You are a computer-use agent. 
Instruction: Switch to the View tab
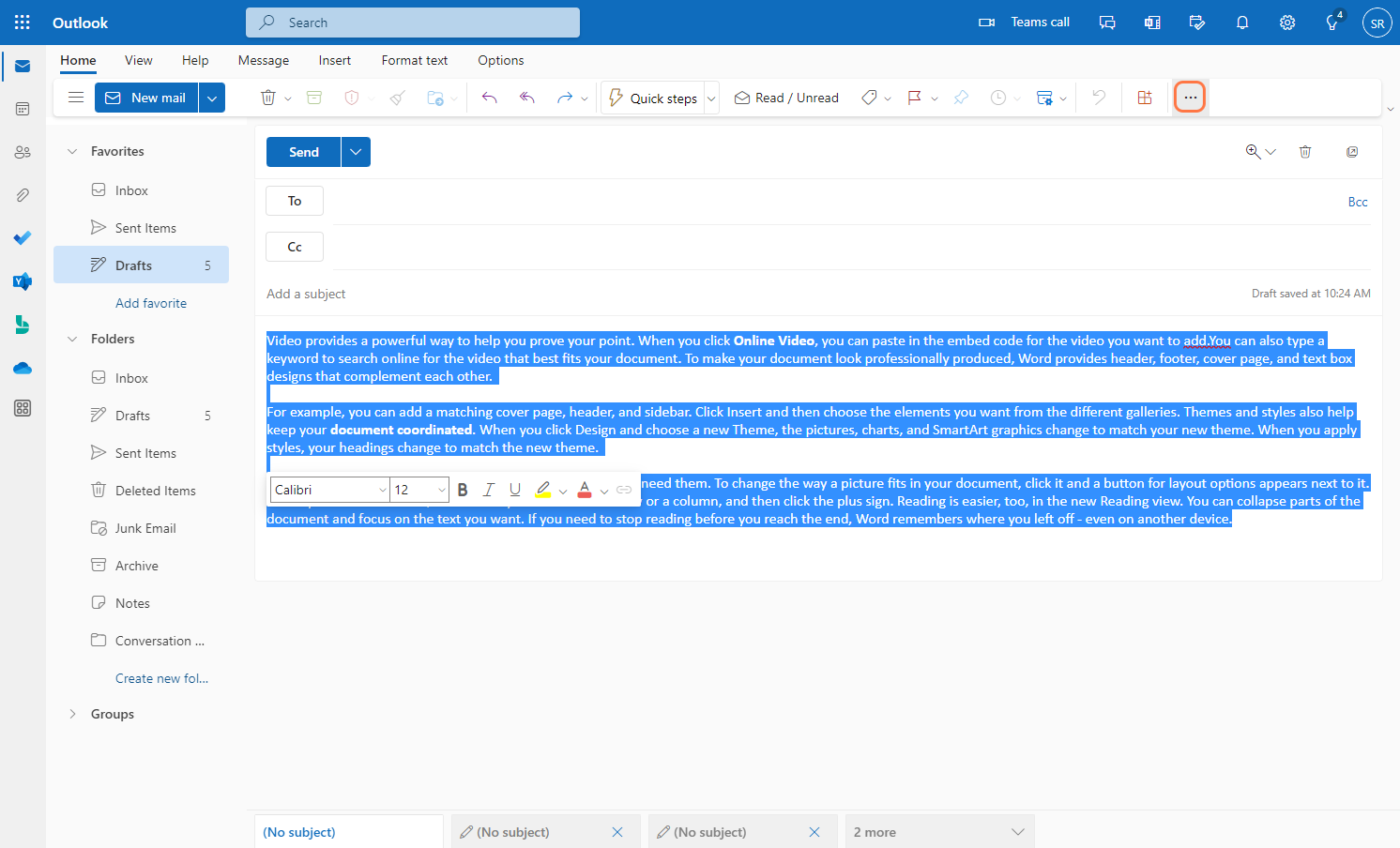[x=139, y=60]
